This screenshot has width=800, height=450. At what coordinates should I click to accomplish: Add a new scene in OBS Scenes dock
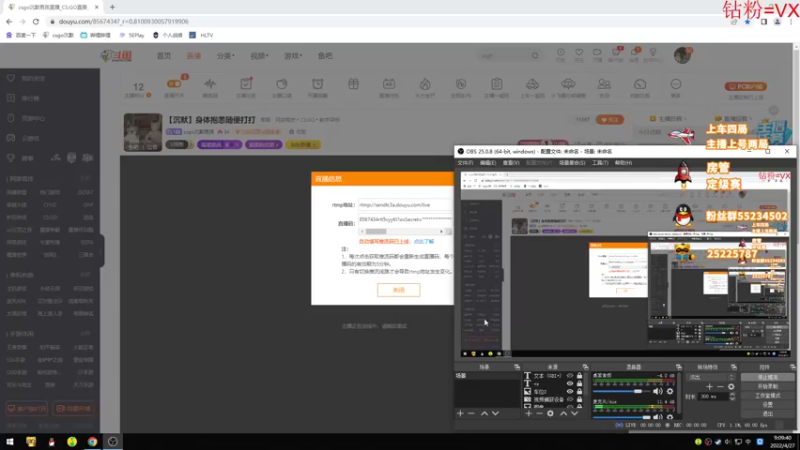pyautogui.click(x=460, y=413)
